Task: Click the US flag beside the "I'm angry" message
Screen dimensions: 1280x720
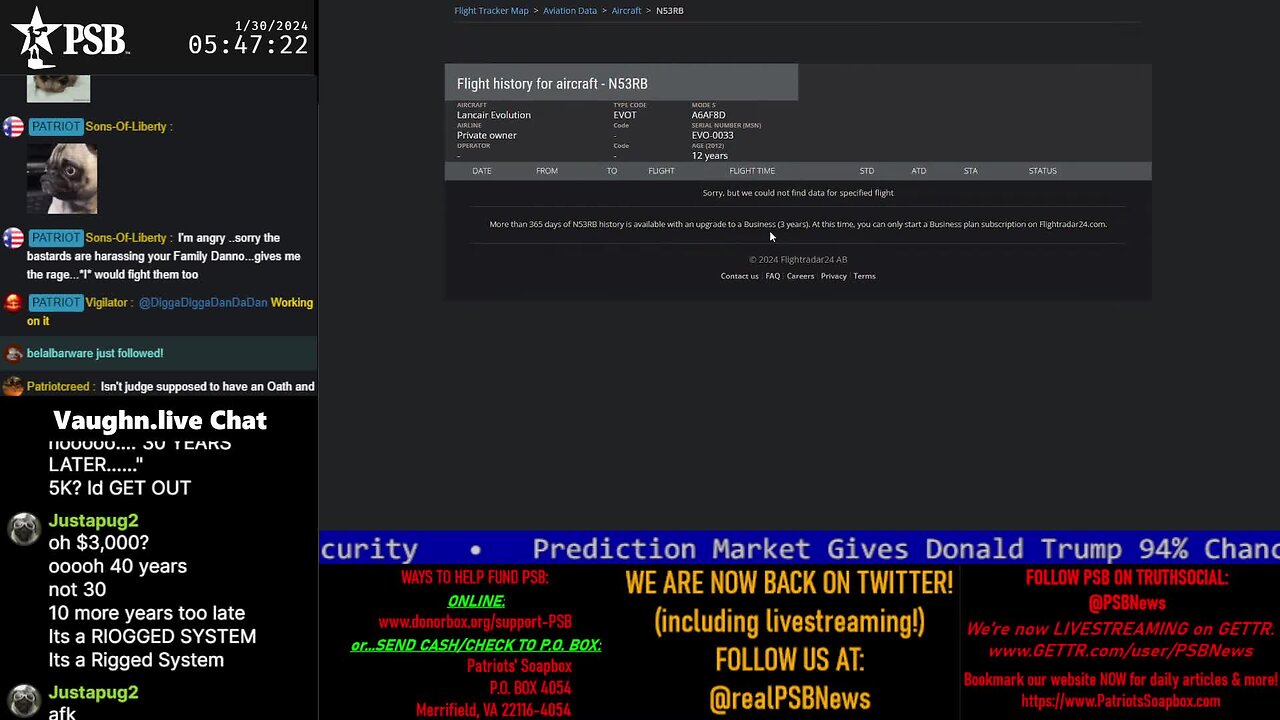Action: point(13,238)
